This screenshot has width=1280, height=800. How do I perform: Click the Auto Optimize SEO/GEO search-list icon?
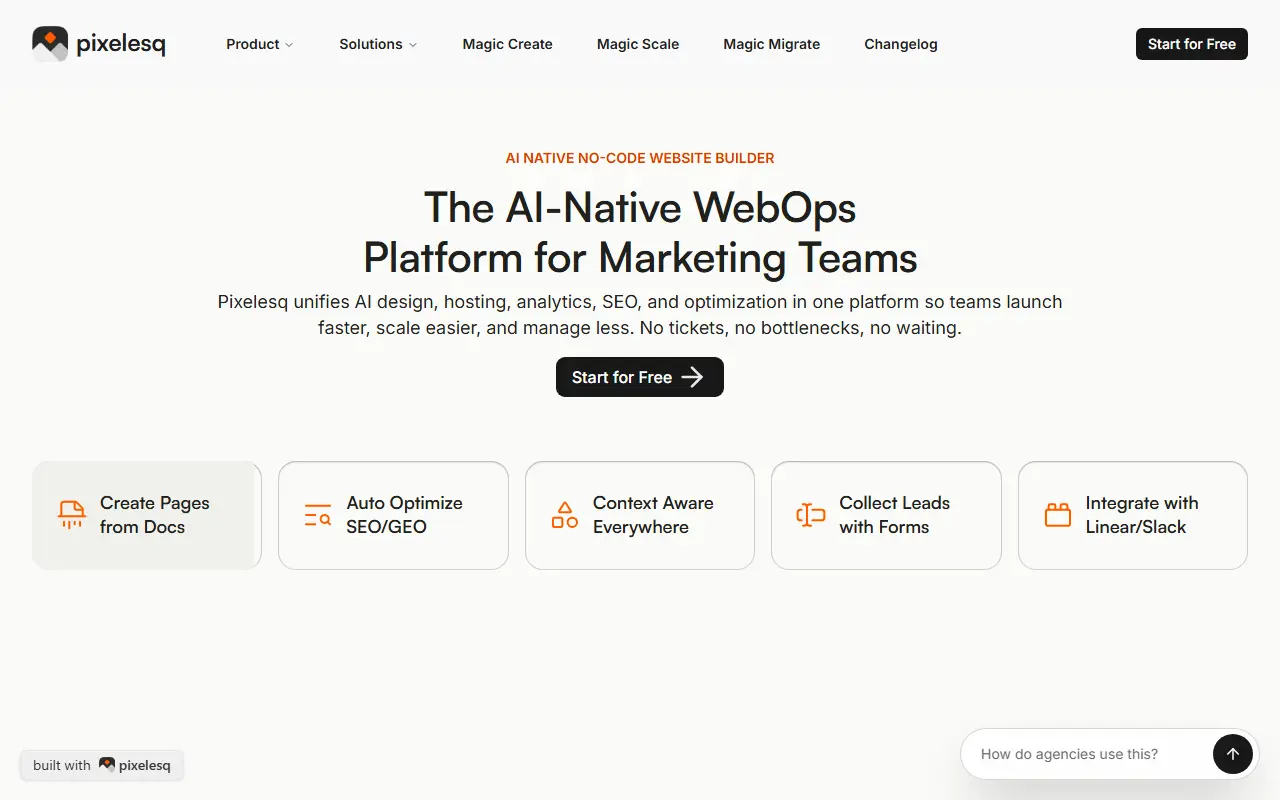[x=318, y=515]
